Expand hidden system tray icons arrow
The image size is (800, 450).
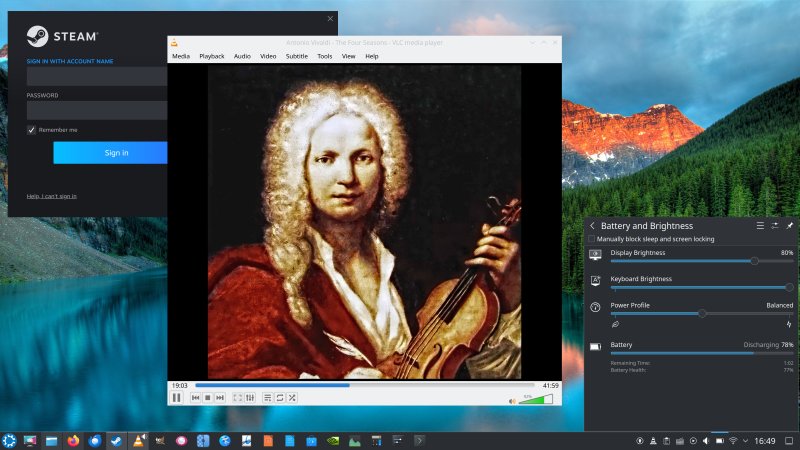click(x=745, y=440)
